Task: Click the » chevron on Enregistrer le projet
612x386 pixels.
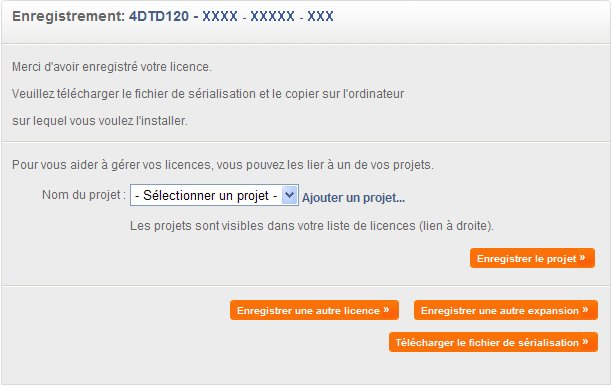Action: coord(582,258)
